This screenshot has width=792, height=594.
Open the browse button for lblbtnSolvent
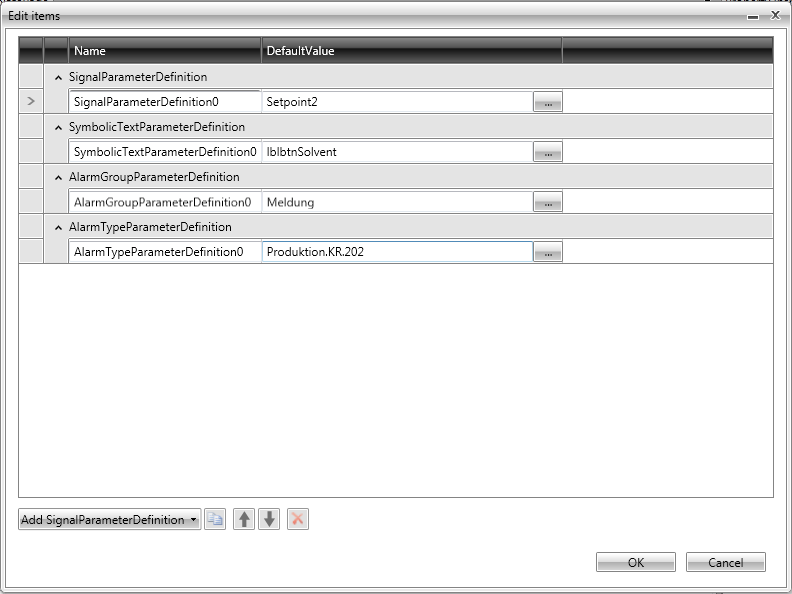point(547,152)
